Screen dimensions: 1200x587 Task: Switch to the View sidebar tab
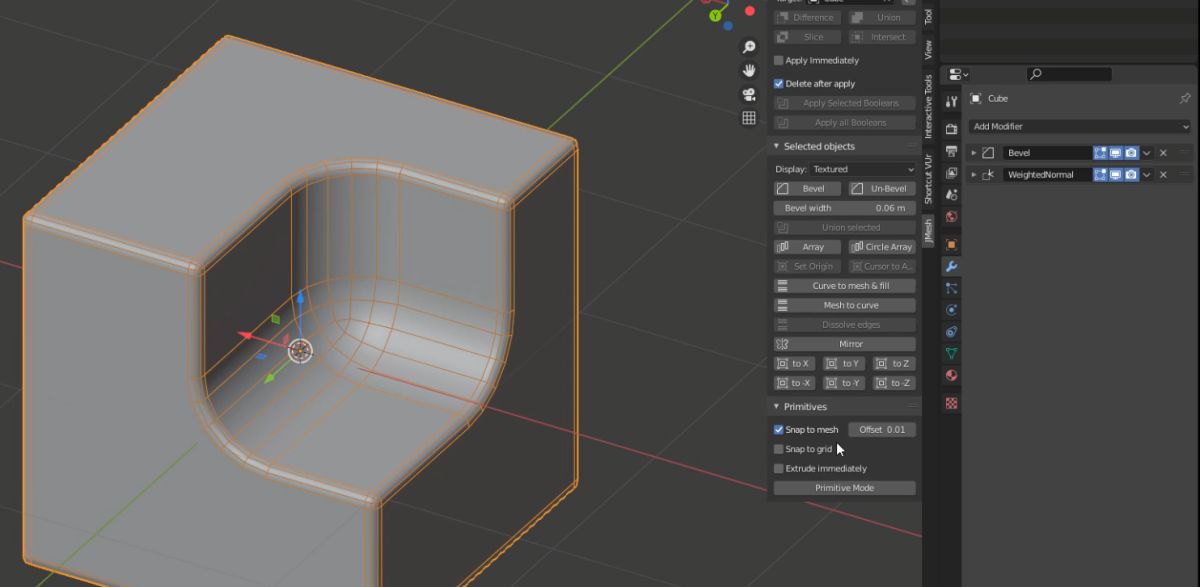tap(929, 49)
